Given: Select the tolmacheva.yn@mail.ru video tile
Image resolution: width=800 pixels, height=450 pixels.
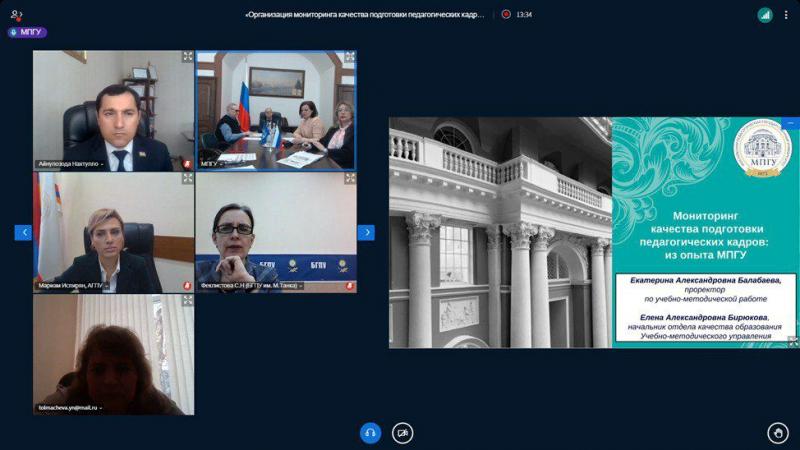Looking at the screenshot, I should (x=114, y=355).
